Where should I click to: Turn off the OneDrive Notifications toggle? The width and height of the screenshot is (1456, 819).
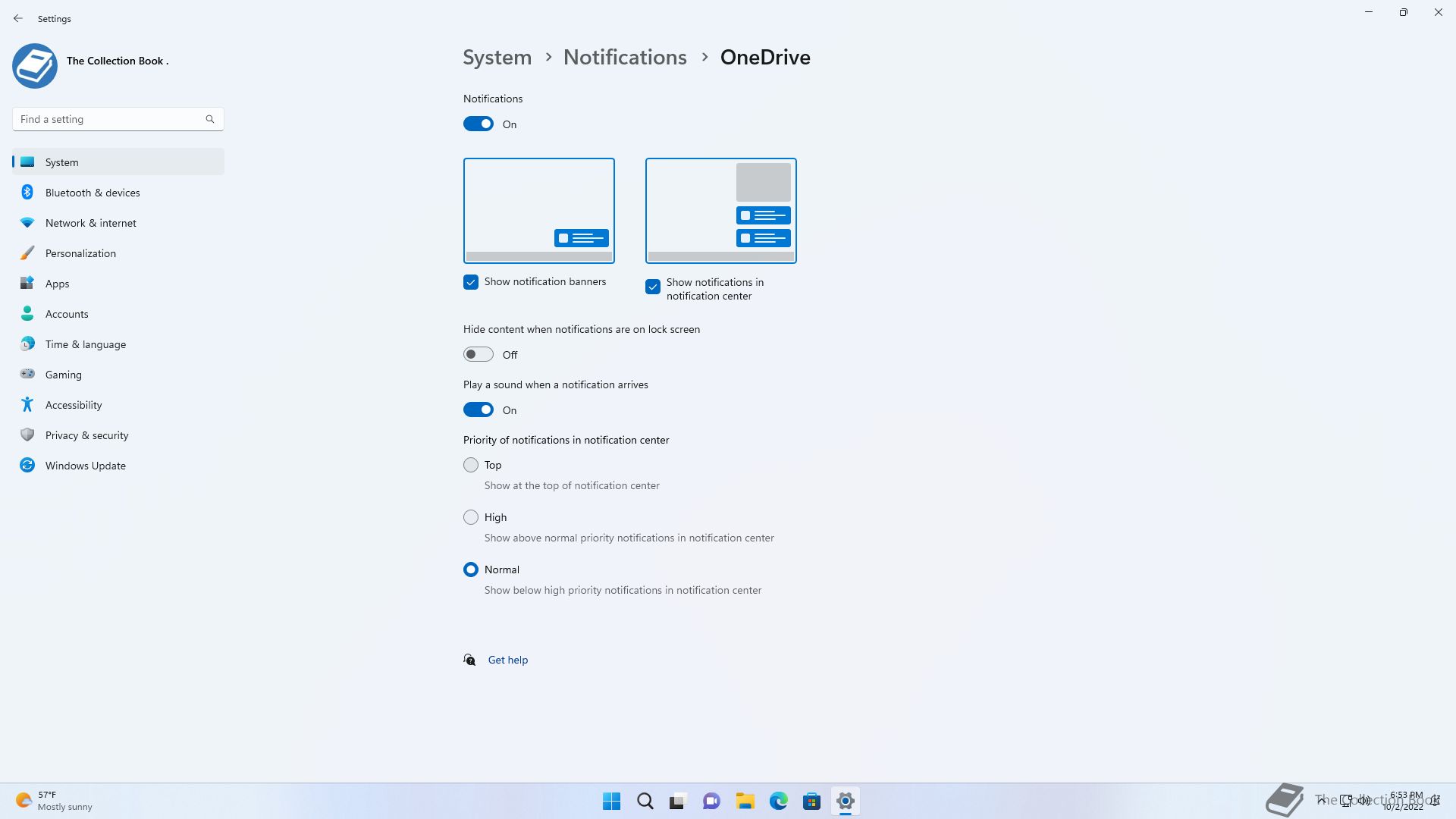coord(479,124)
